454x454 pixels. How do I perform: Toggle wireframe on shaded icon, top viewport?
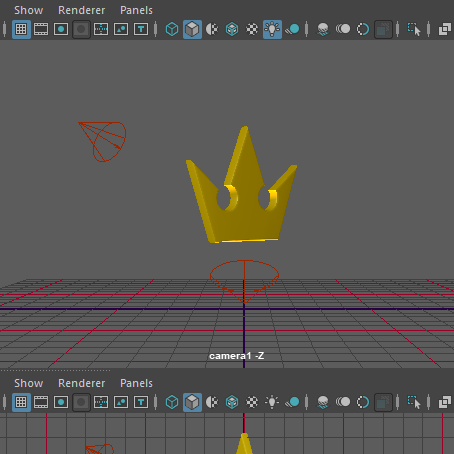coord(232,29)
